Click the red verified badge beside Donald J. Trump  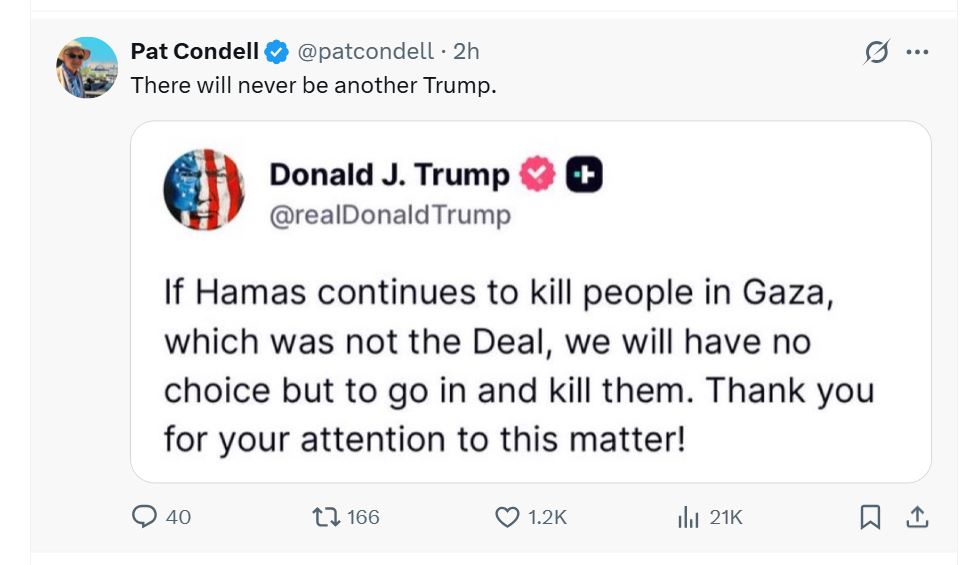[x=538, y=175]
